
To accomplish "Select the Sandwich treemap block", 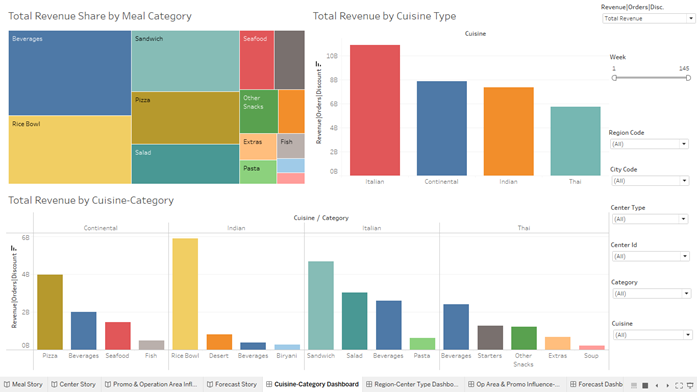I will (x=185, y=61).
